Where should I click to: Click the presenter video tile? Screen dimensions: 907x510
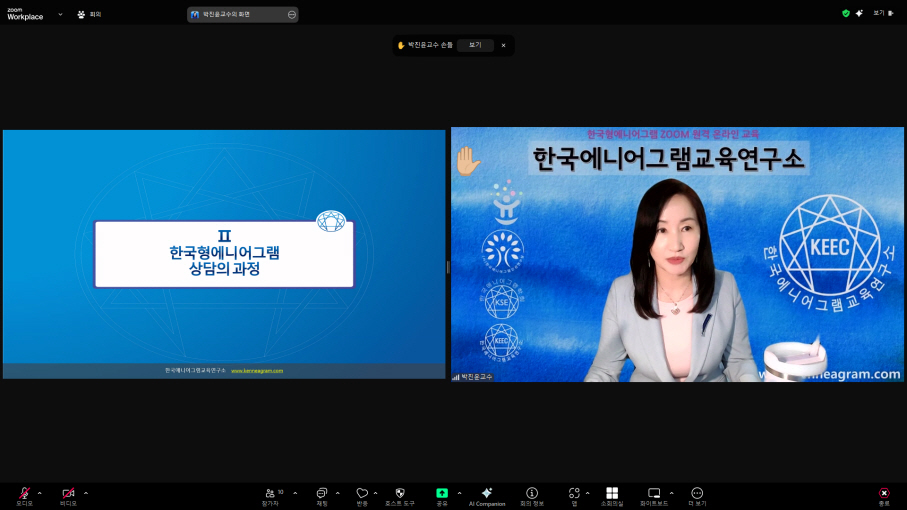coord(677,254)
